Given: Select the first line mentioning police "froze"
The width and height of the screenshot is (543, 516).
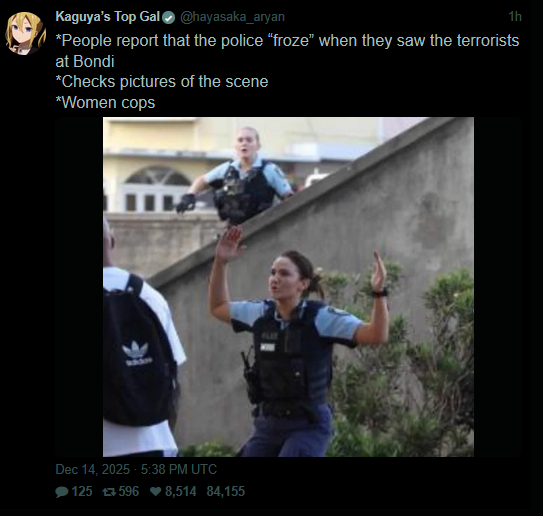Looking at the screenshot, I should pos(287,41).
